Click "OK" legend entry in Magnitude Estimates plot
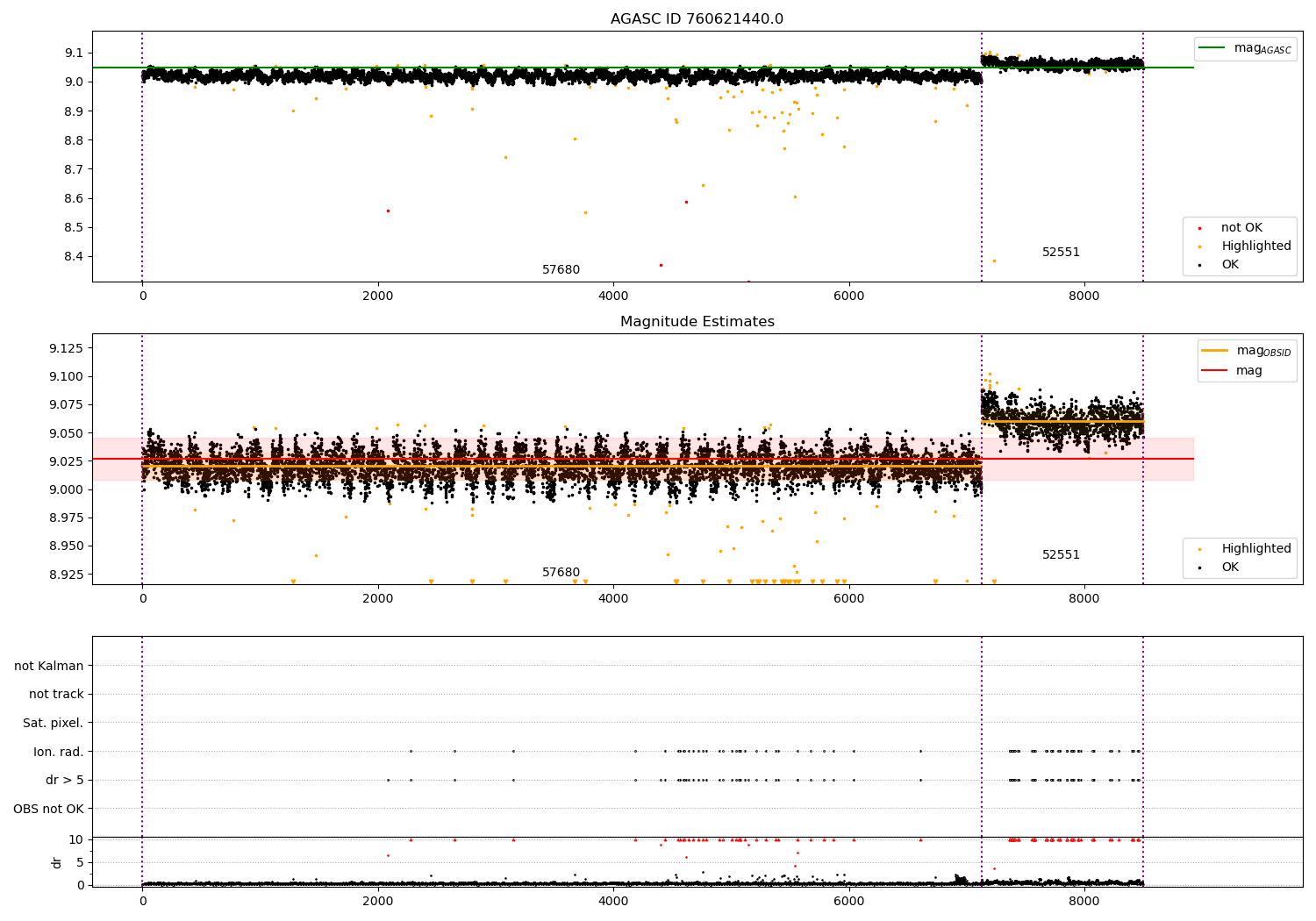 1230,568
